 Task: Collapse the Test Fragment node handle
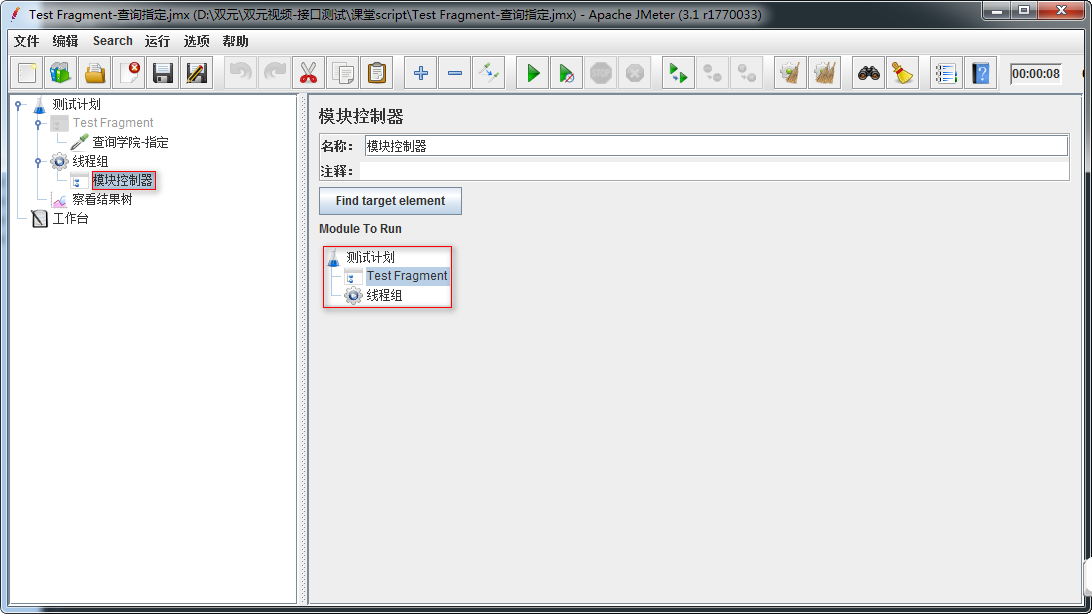click(39, 124)
